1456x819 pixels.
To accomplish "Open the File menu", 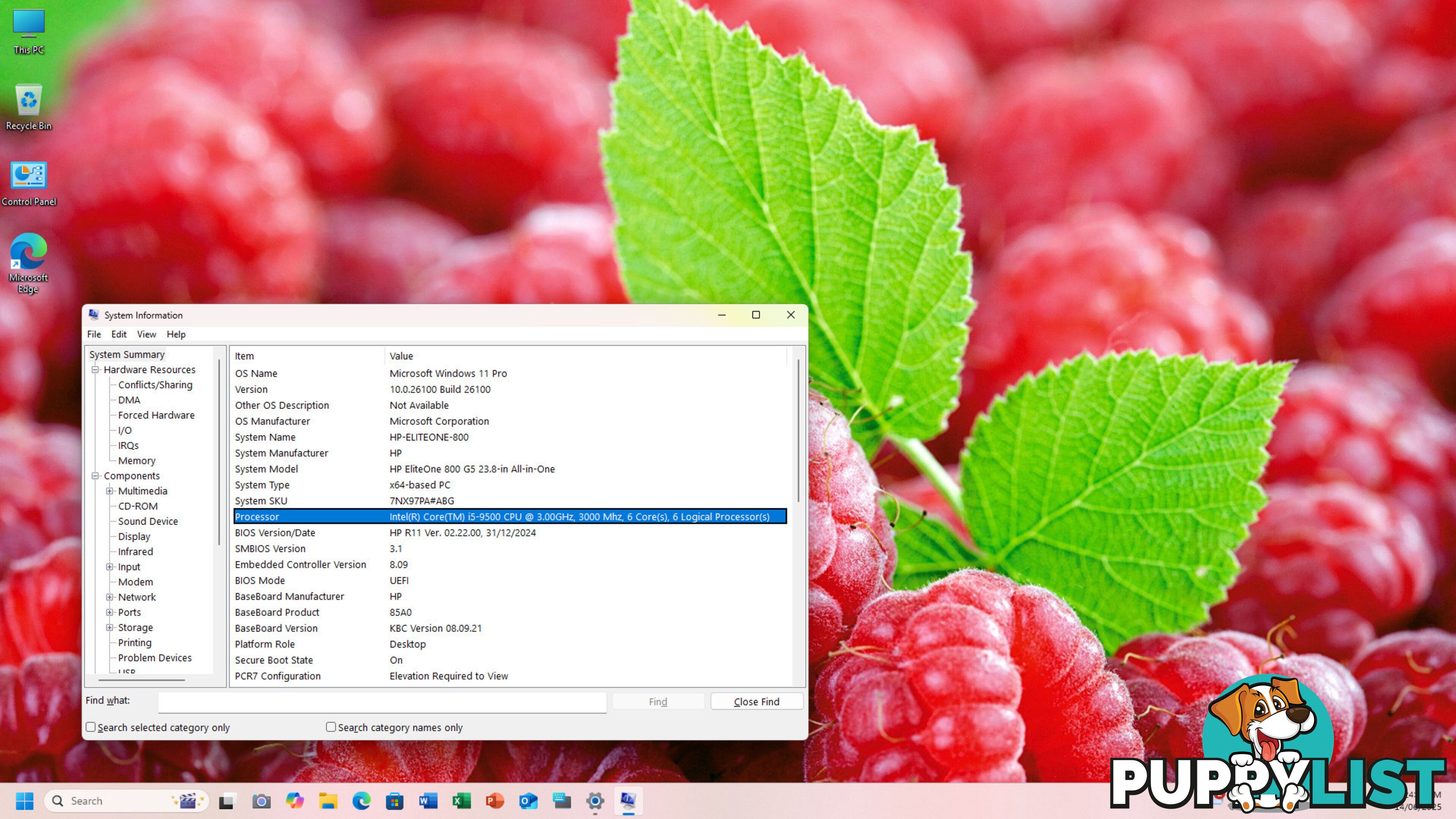I will (94, 334).
